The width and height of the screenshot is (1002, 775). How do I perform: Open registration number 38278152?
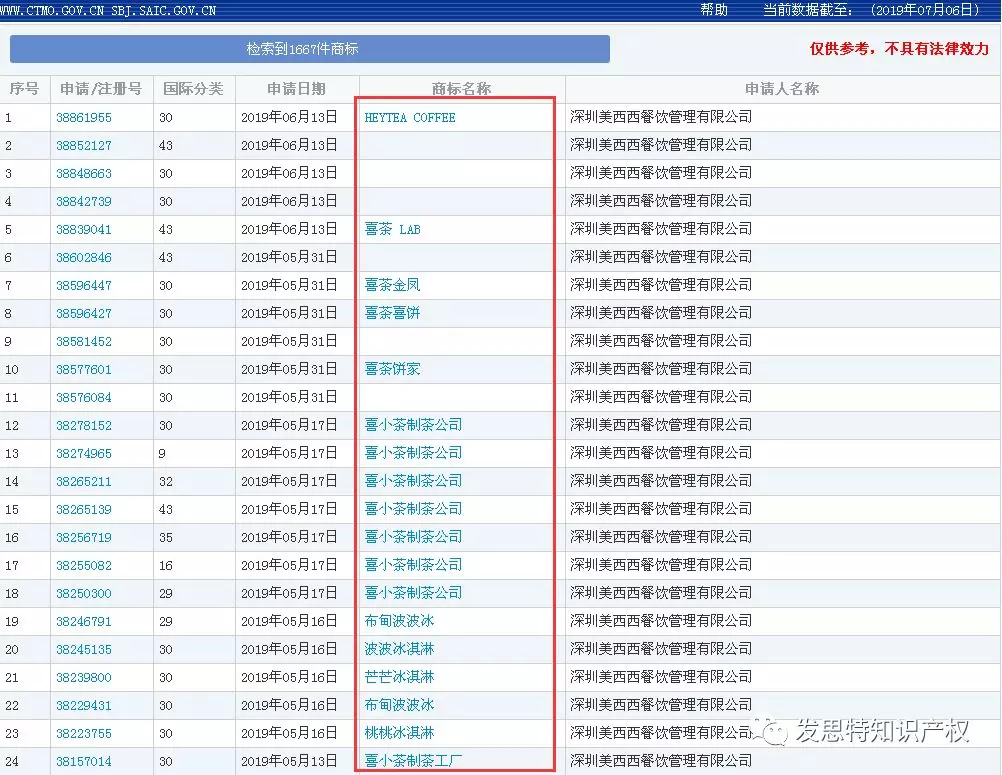point(84,426)
